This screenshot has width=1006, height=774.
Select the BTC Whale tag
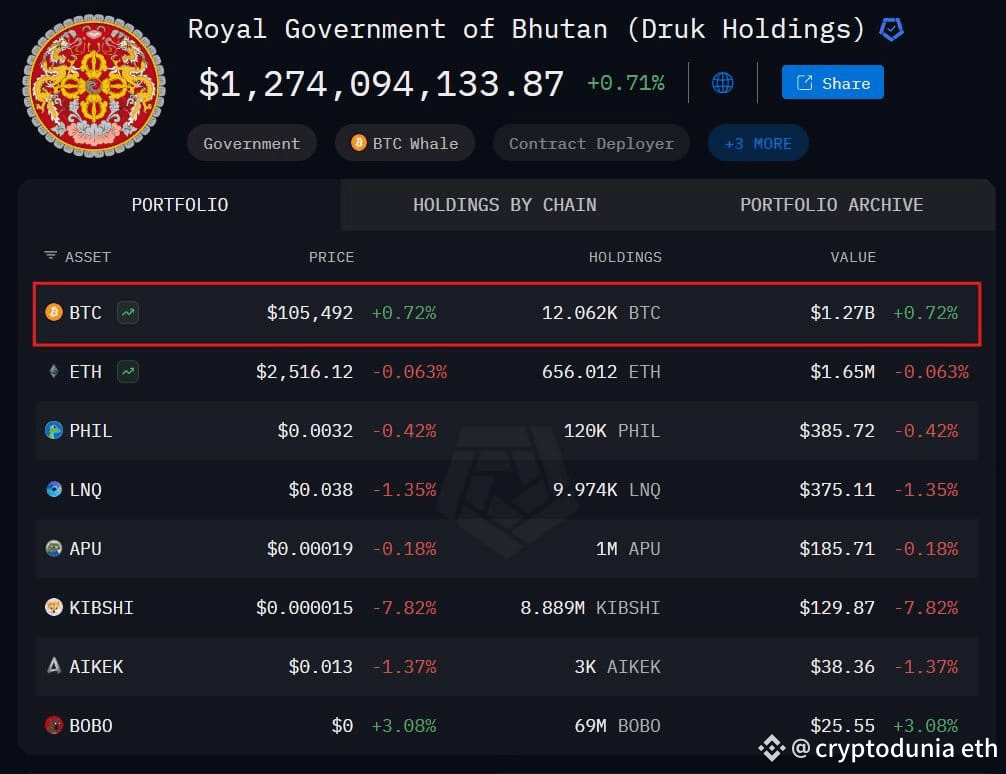(405, 143)
